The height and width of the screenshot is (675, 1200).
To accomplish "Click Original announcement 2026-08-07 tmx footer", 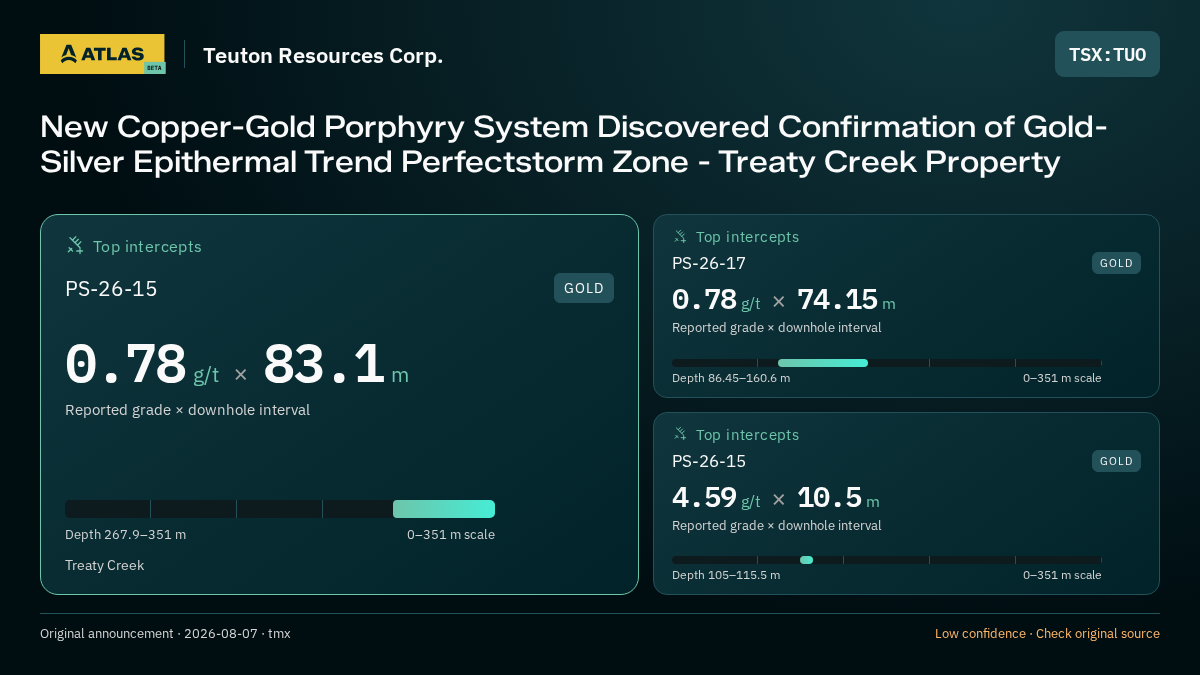I will [x=165, y=633].
